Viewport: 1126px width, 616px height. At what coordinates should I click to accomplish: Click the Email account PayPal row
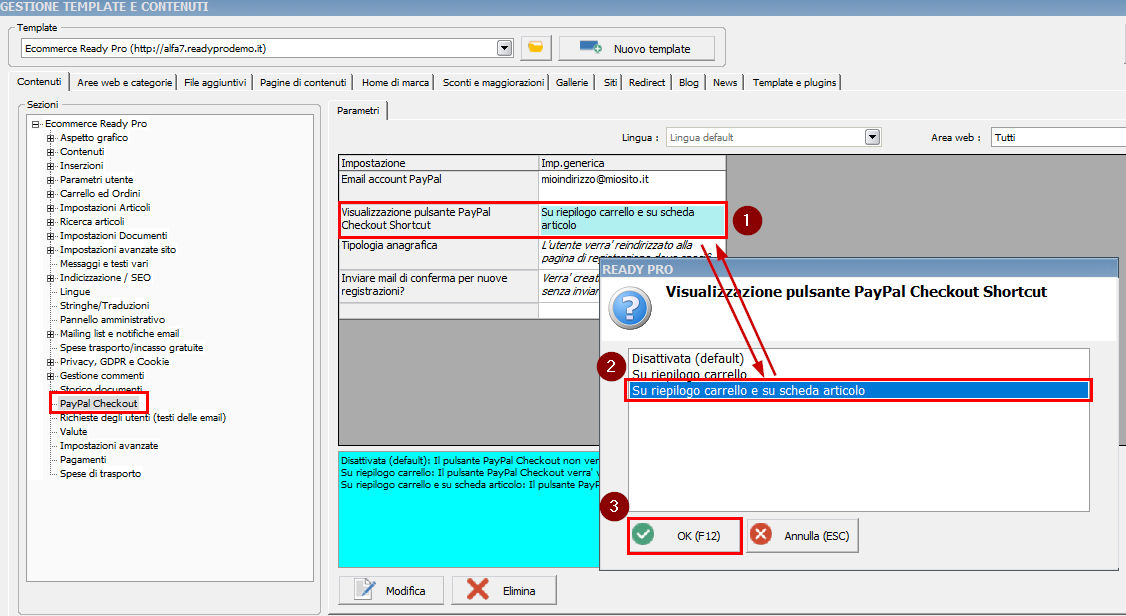point(532,187)
